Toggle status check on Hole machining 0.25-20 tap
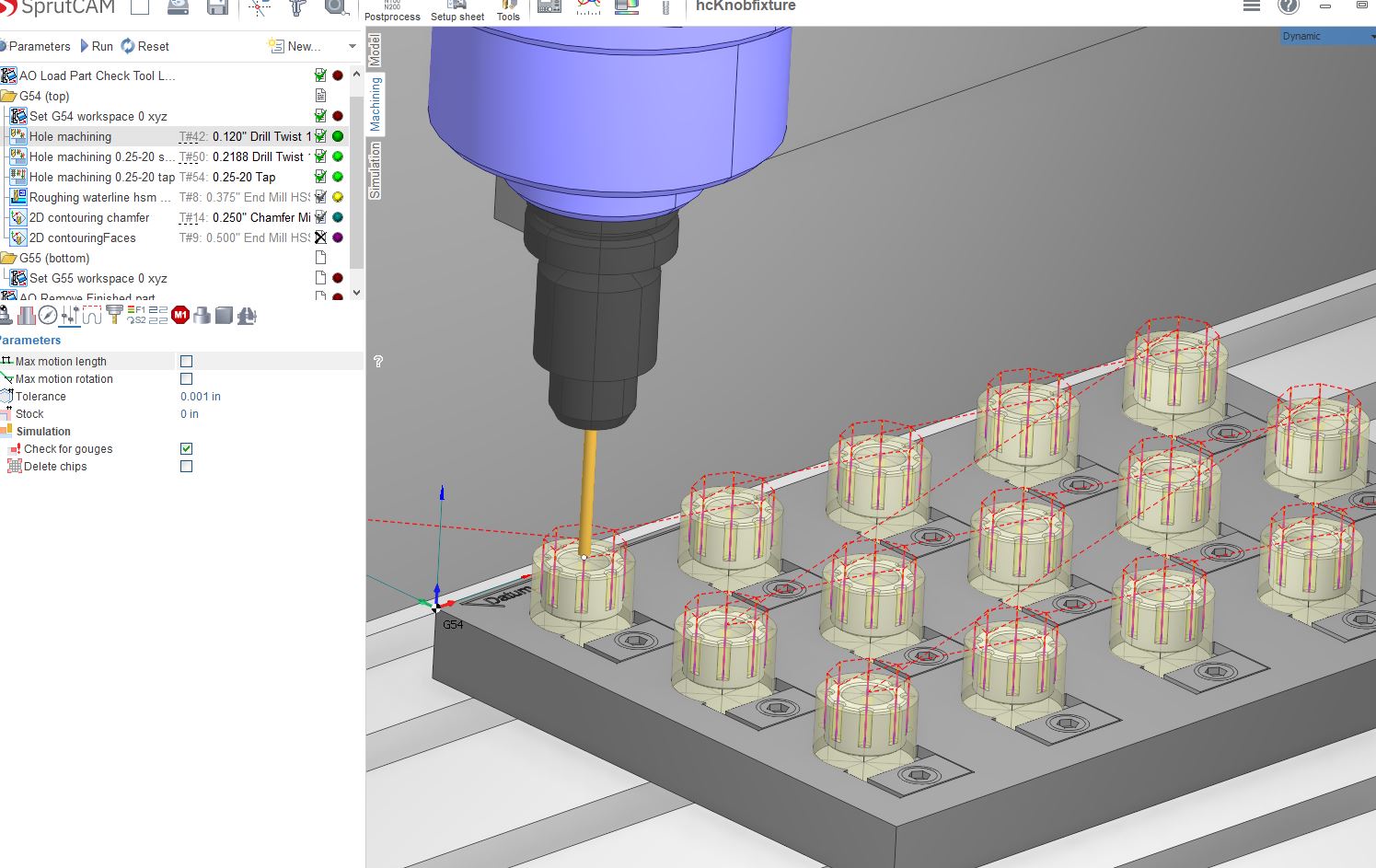Viewport: 1376px width, 868px height. 320,177
